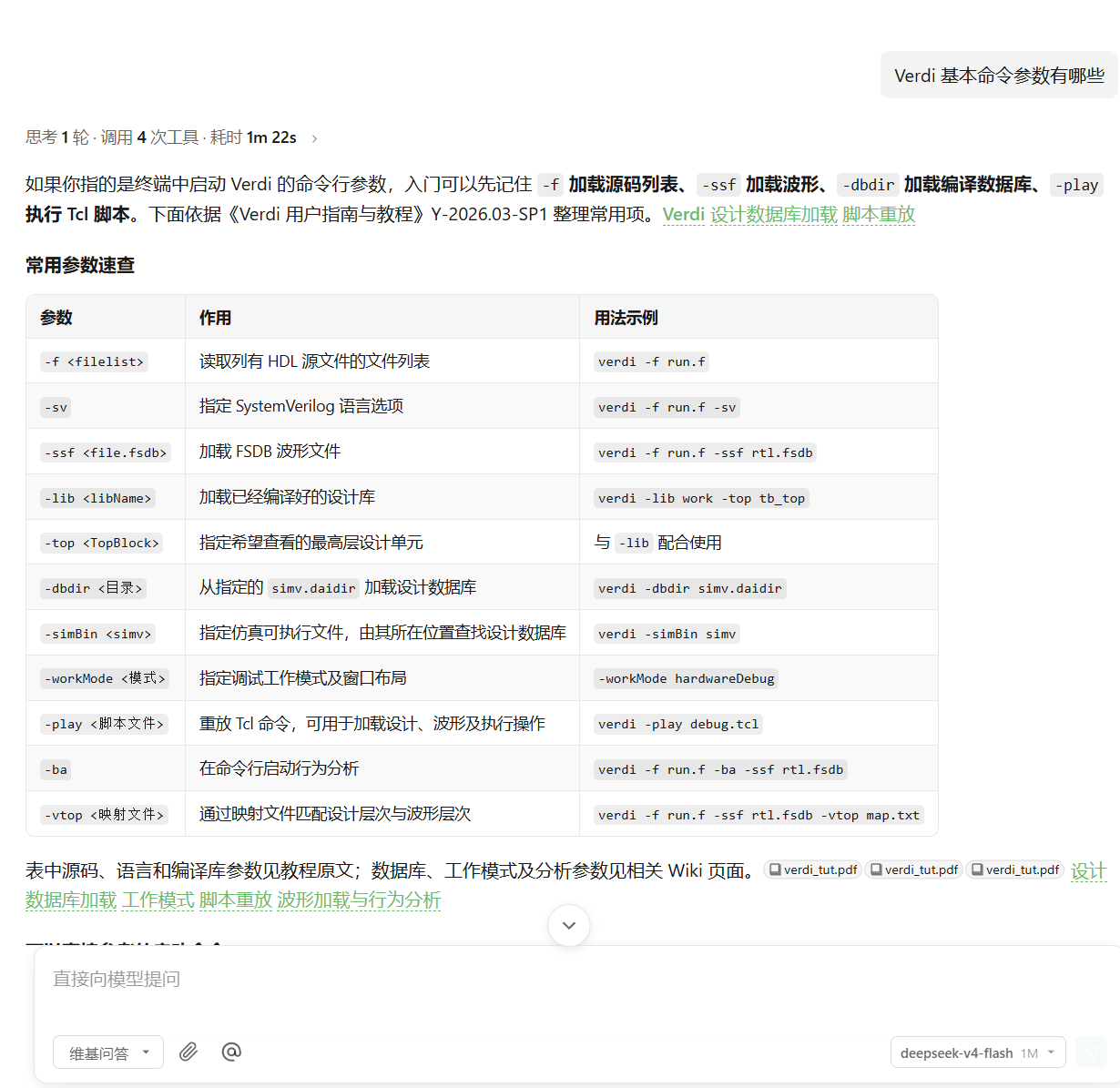Click the '-vtop <映射文件>' parameter cell
1120x1088 pixels.
pos(104,815)
